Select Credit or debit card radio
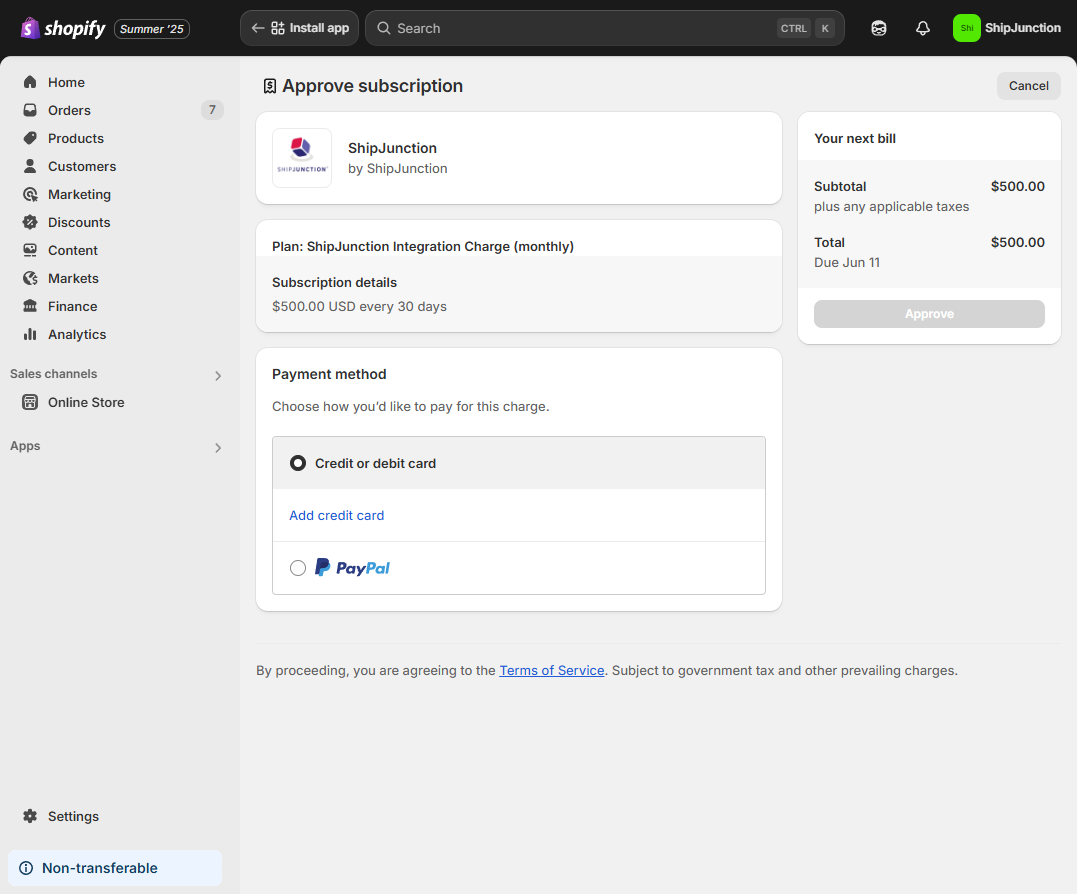Screen dimensions: 1077x894 coord(297,463)
